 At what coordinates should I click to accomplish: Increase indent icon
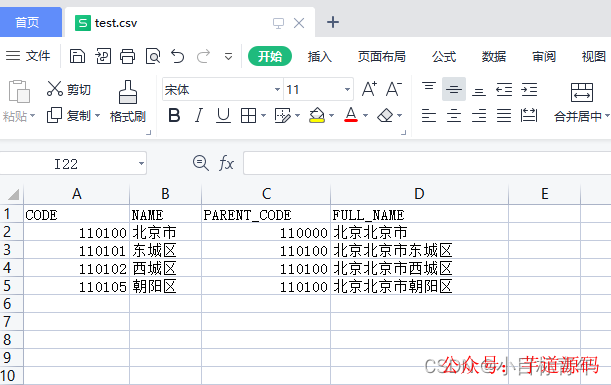[x=529, y=90]
